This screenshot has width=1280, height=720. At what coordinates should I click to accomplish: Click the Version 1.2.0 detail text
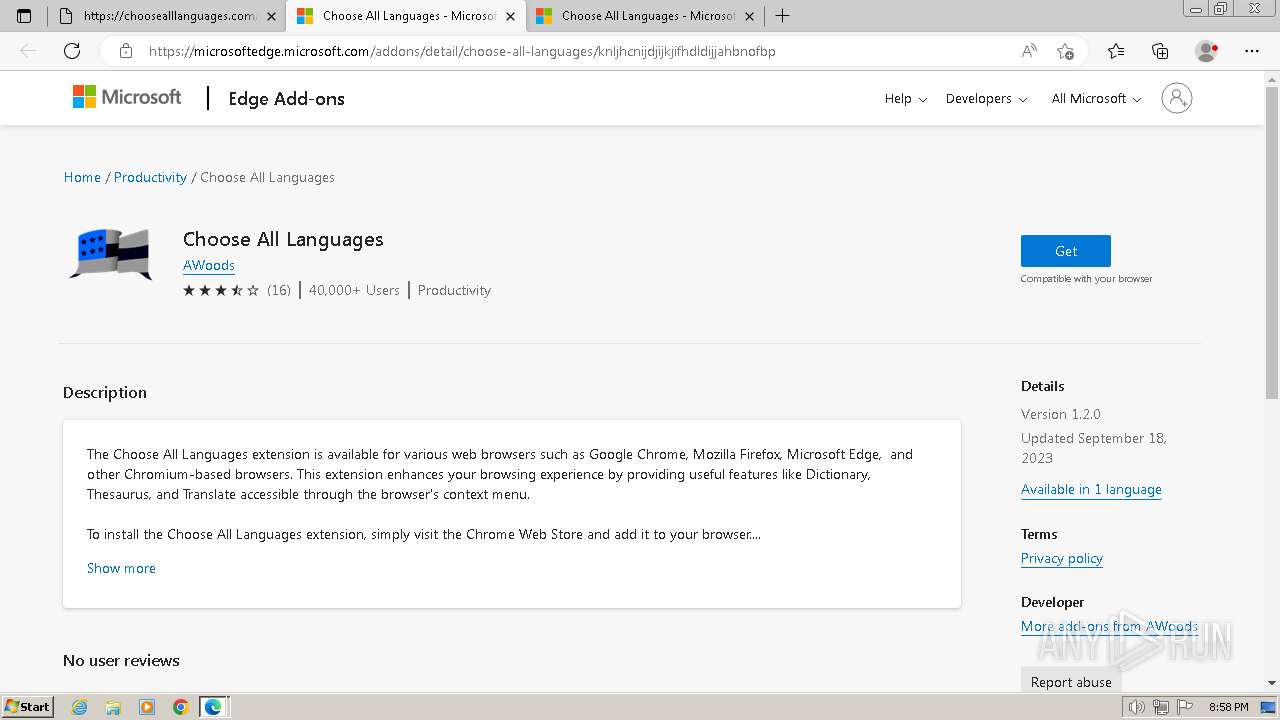click(x=1061, y=414)
